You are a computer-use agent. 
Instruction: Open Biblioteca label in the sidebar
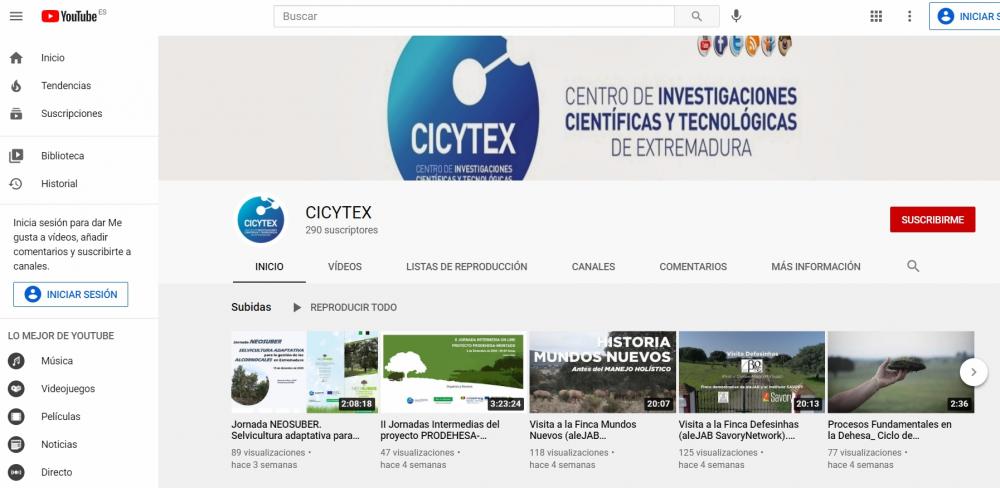click(x=62, y=156)
